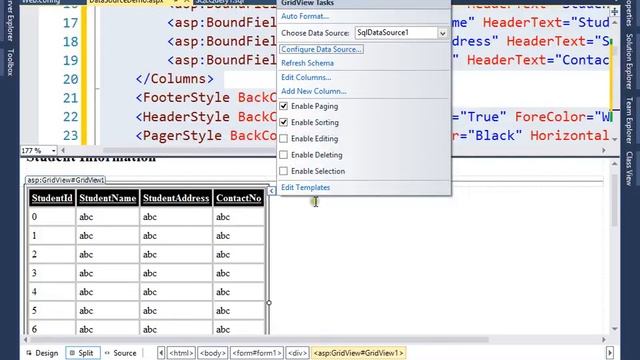The height and width of the screenshot is (360, 640).
Task: Open Edit Columns dialog
Action: point(306,78)
